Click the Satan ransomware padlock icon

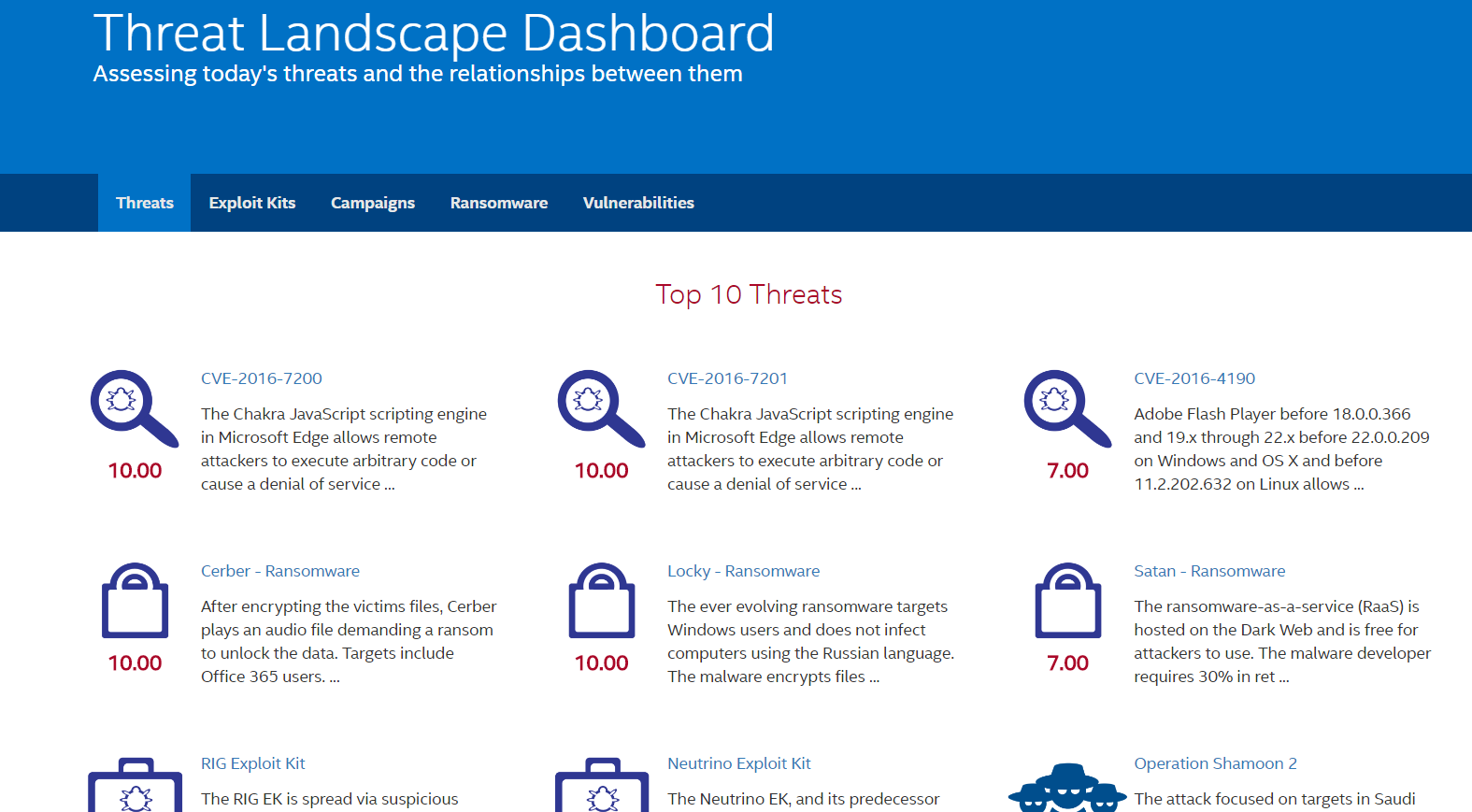[x=1067, y=601]
